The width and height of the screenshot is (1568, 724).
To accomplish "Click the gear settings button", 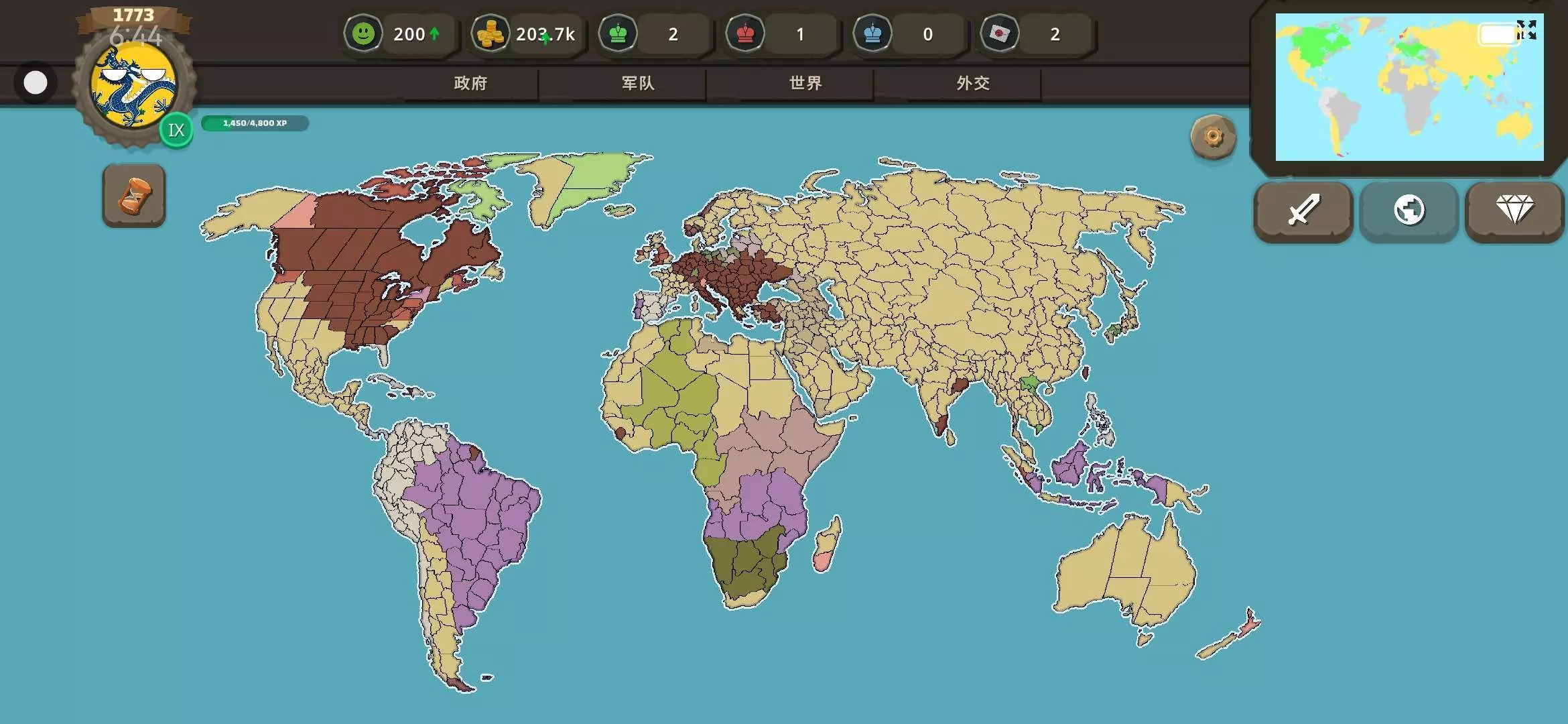I will [x=1213, y=137].
